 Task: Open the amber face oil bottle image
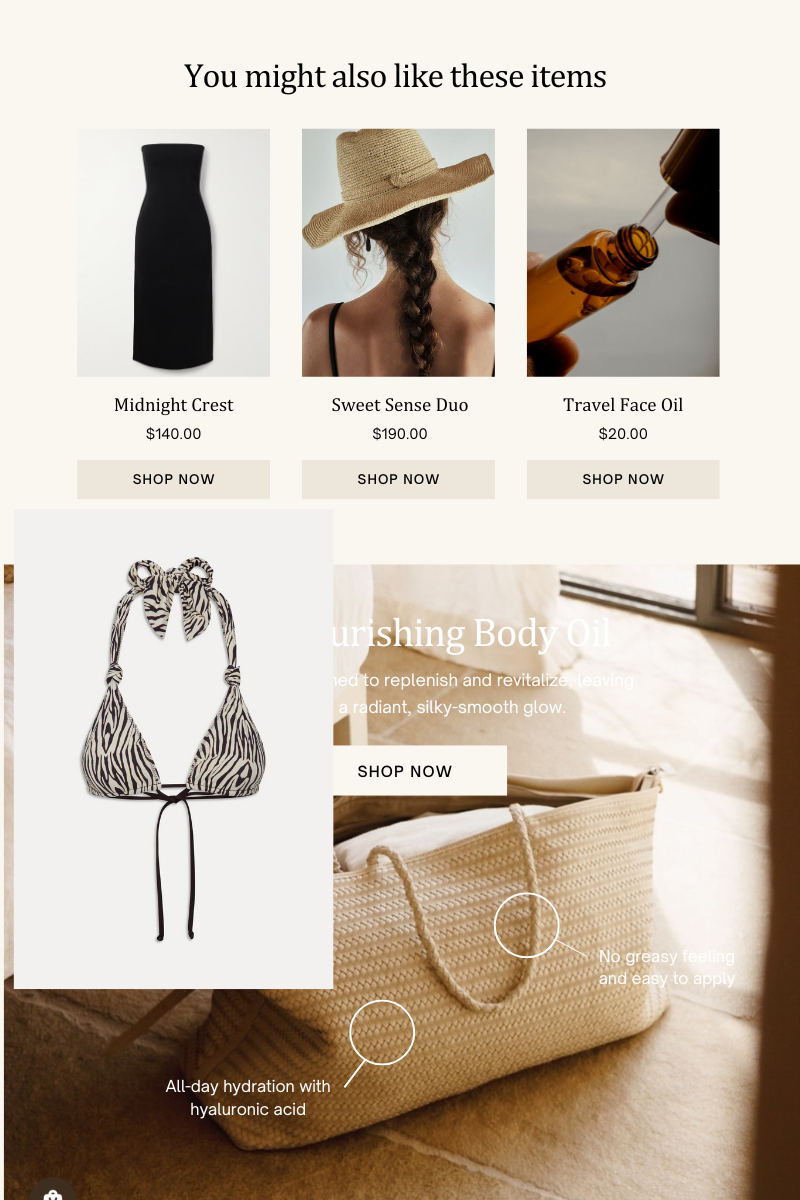pyautogui.click(x=623, y=252)
